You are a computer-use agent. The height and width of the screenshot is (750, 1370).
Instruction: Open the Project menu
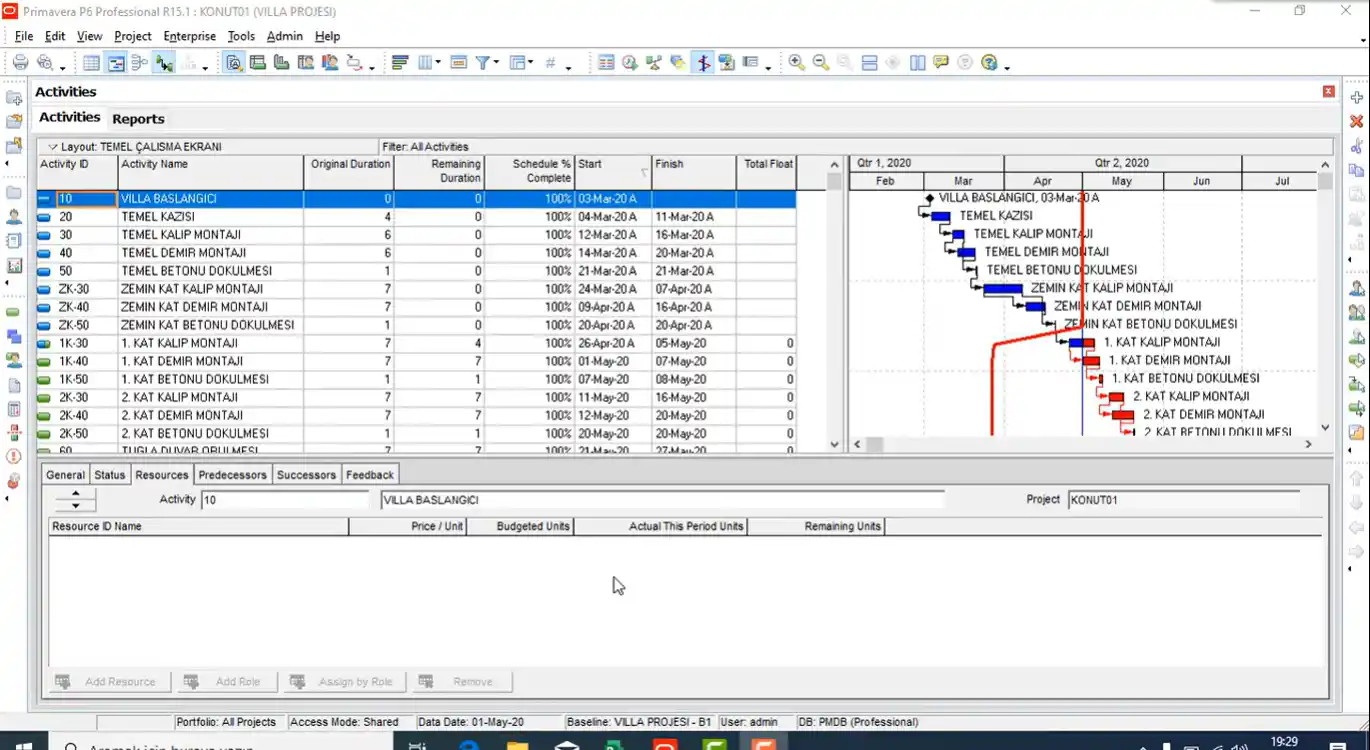[132, 36]
